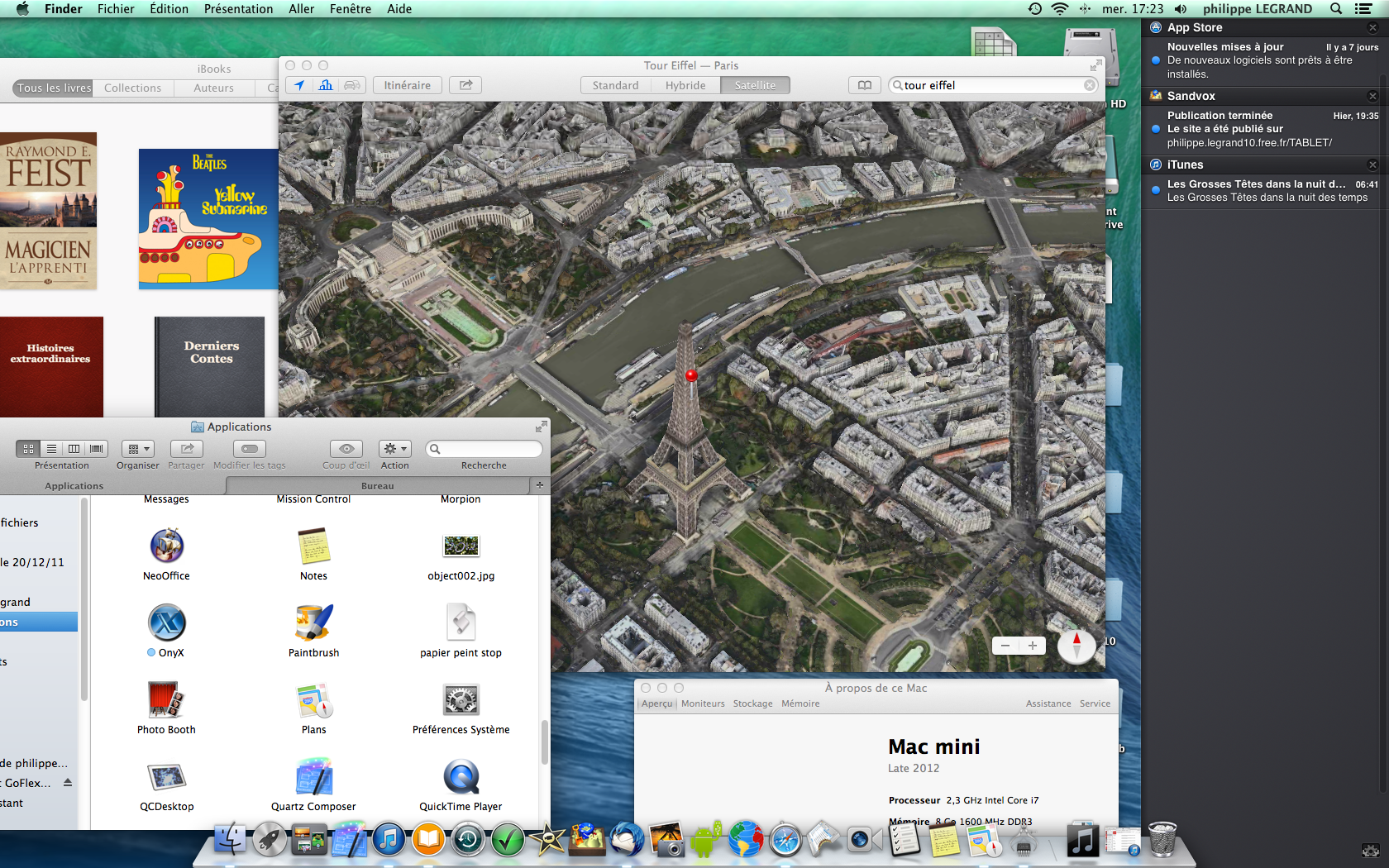The height and width of the screenshot is (868, 1389).
Task: Show current location in Maps toolbar
Action: tap(299, 85)
